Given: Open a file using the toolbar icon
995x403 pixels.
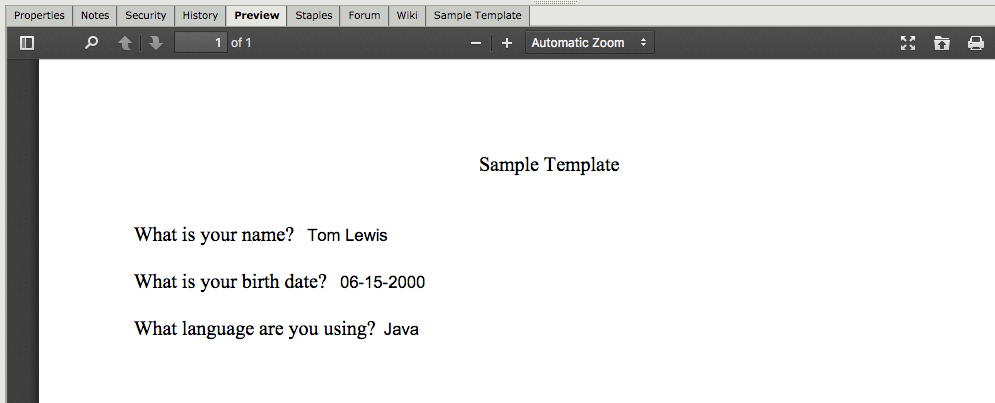Looking at the screenshot, I should [942, 43].
